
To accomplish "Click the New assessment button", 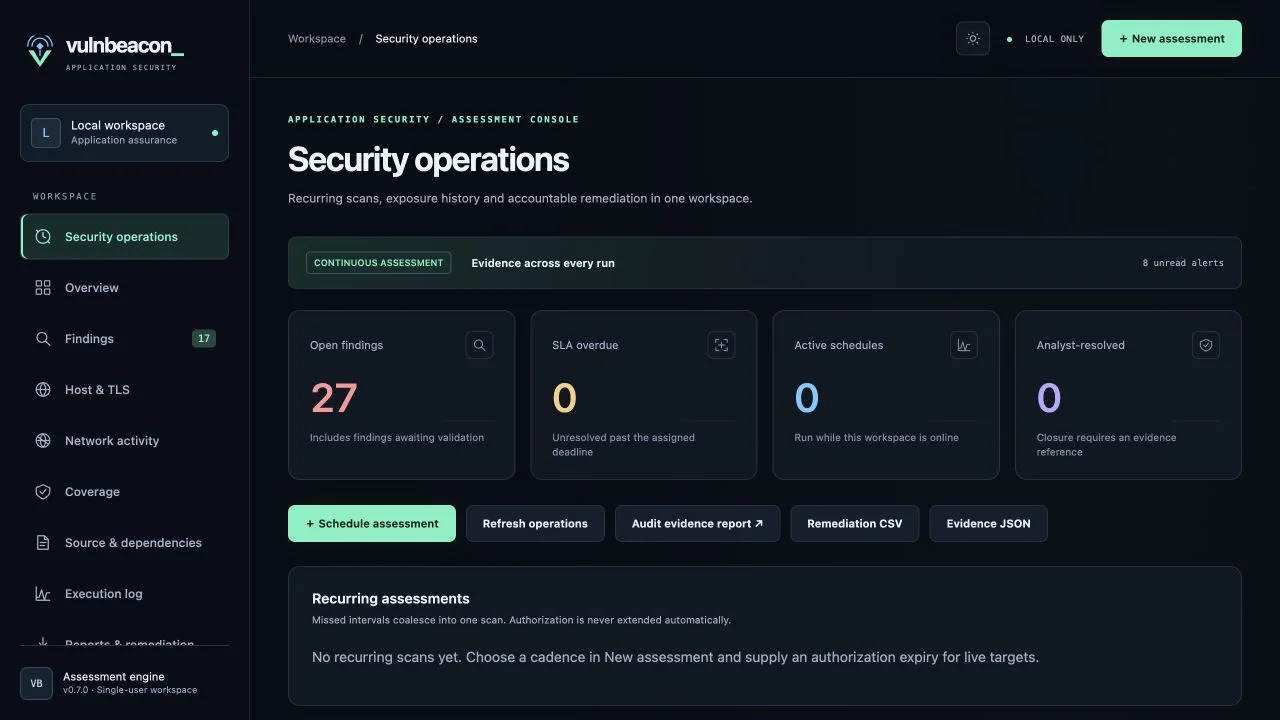I will click(1171, 39).
